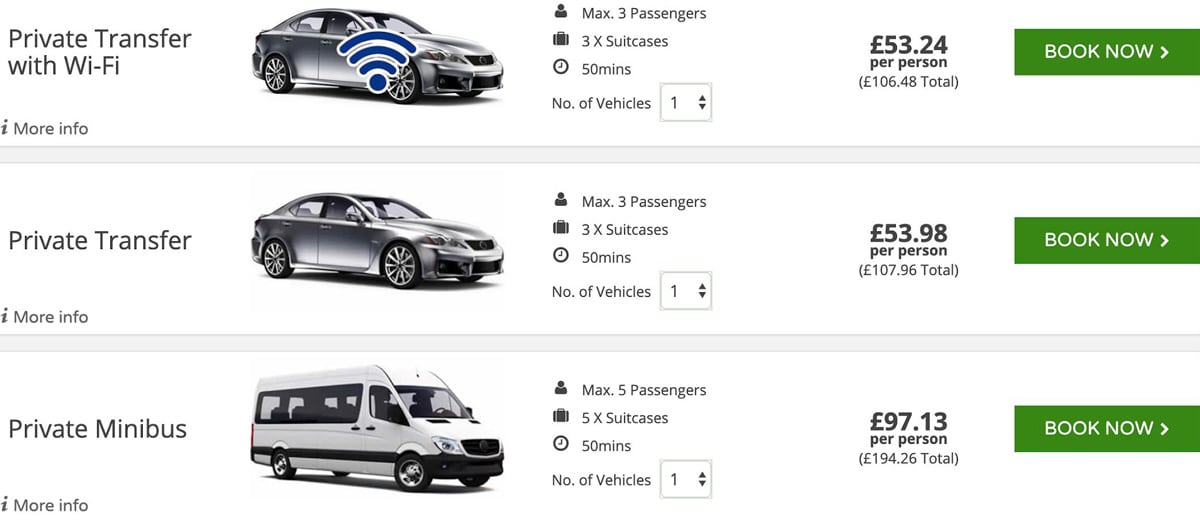The width and height of the screenshot is (1200, 520).
Task: Book the Private Transfer with Wi-Fi at £53.24
Action: coord(1106,52)
